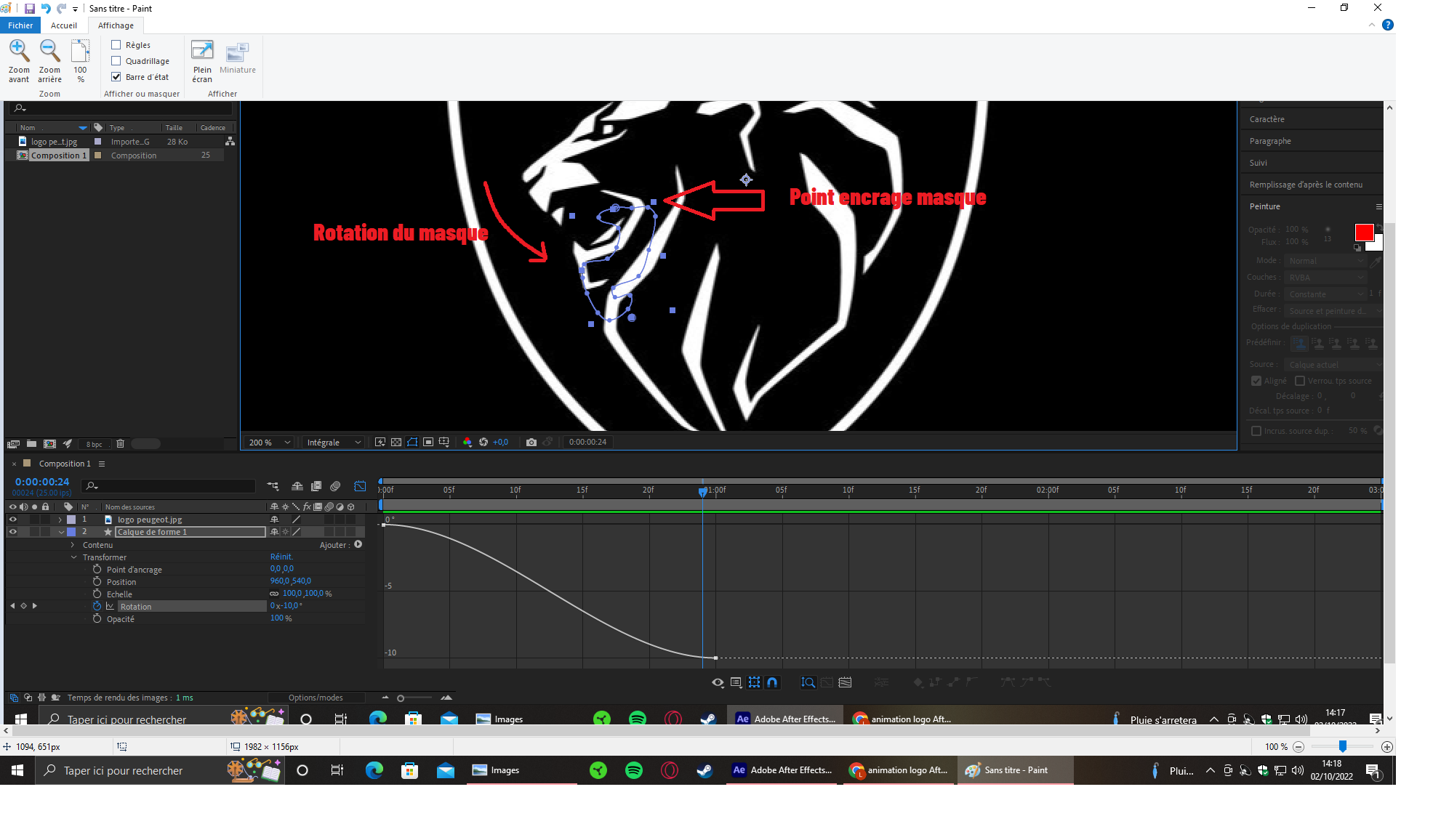Screen dimensions: 1441x840
Task: Click Zoom arrière in the Paint ribbon
Action: point(49,61)
